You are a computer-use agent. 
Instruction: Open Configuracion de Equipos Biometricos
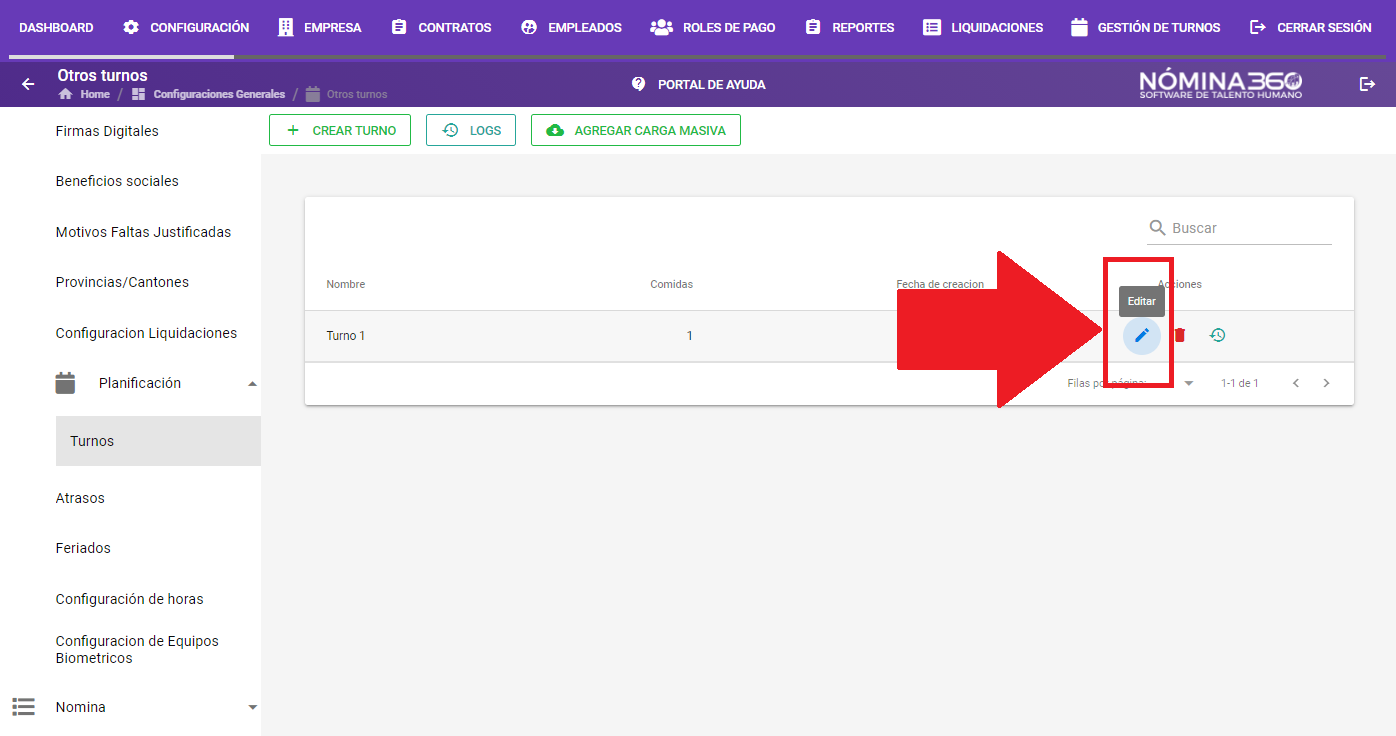point(137,650)
